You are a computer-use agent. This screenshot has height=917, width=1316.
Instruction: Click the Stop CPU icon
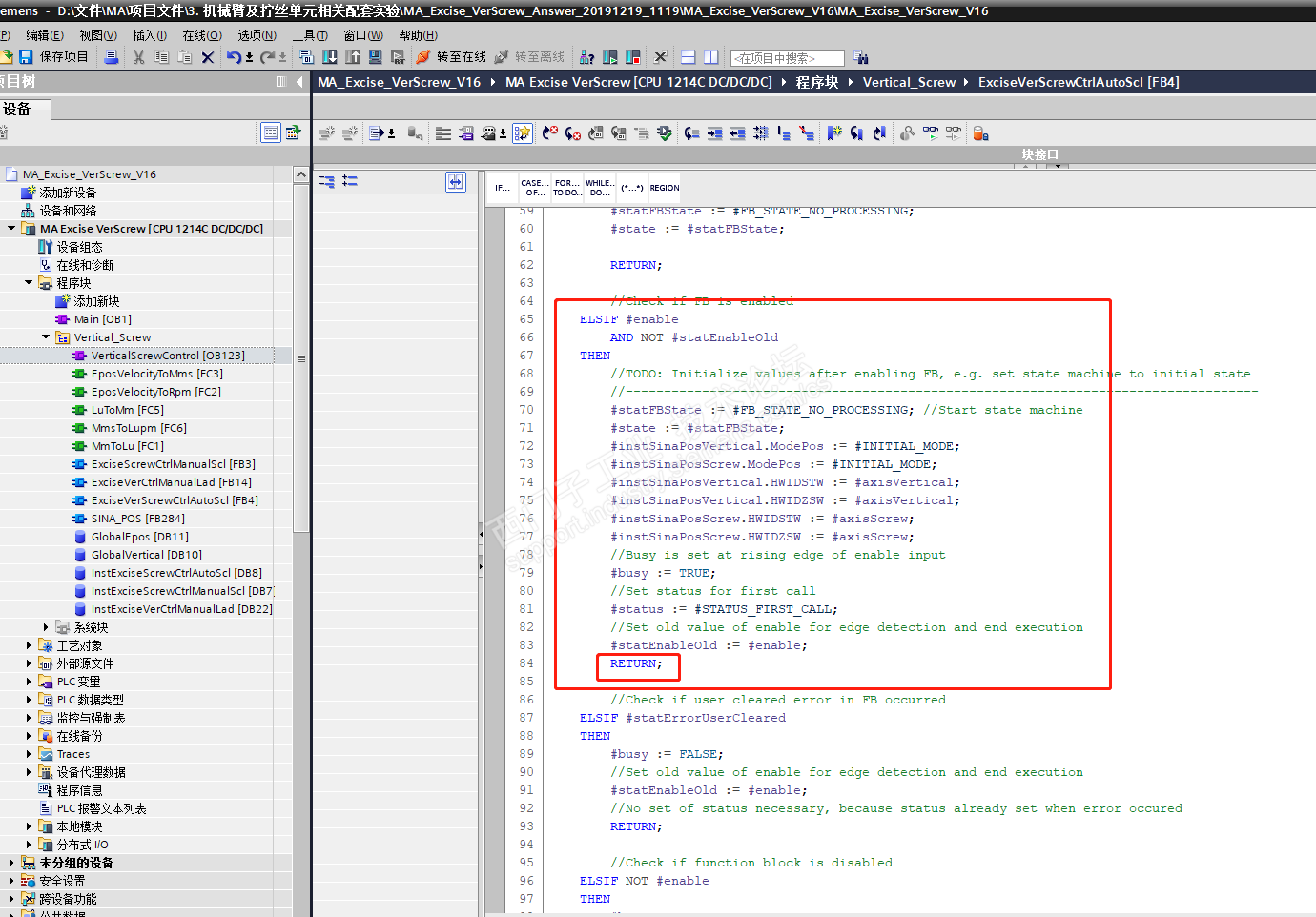click(632, 57)
